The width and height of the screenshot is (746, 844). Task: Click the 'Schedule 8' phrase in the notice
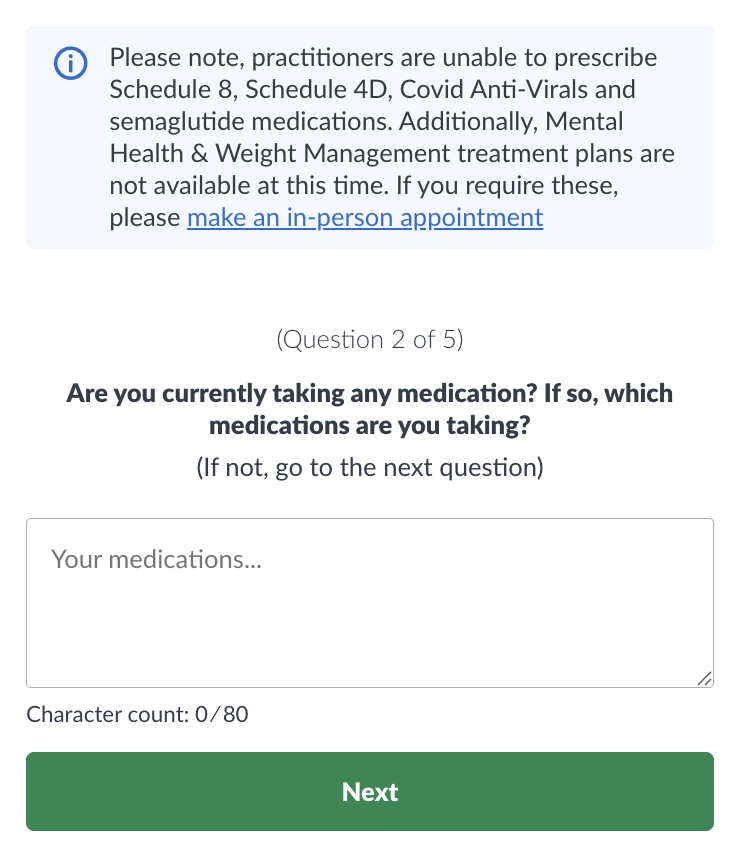coord(170,89)
